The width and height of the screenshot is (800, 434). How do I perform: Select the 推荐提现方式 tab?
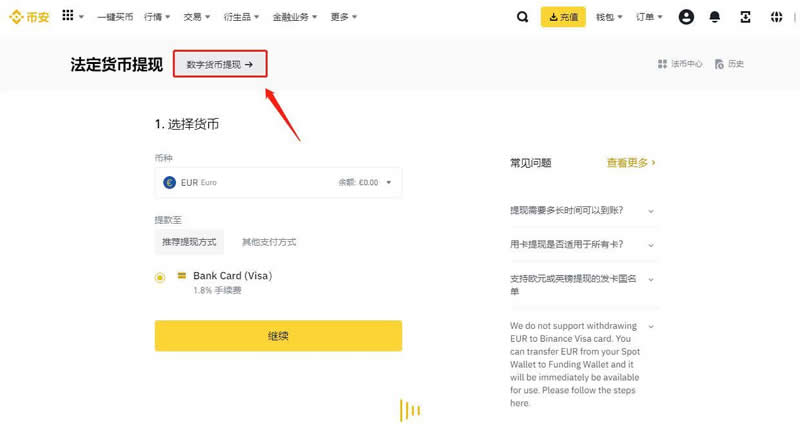click(189, 242)
